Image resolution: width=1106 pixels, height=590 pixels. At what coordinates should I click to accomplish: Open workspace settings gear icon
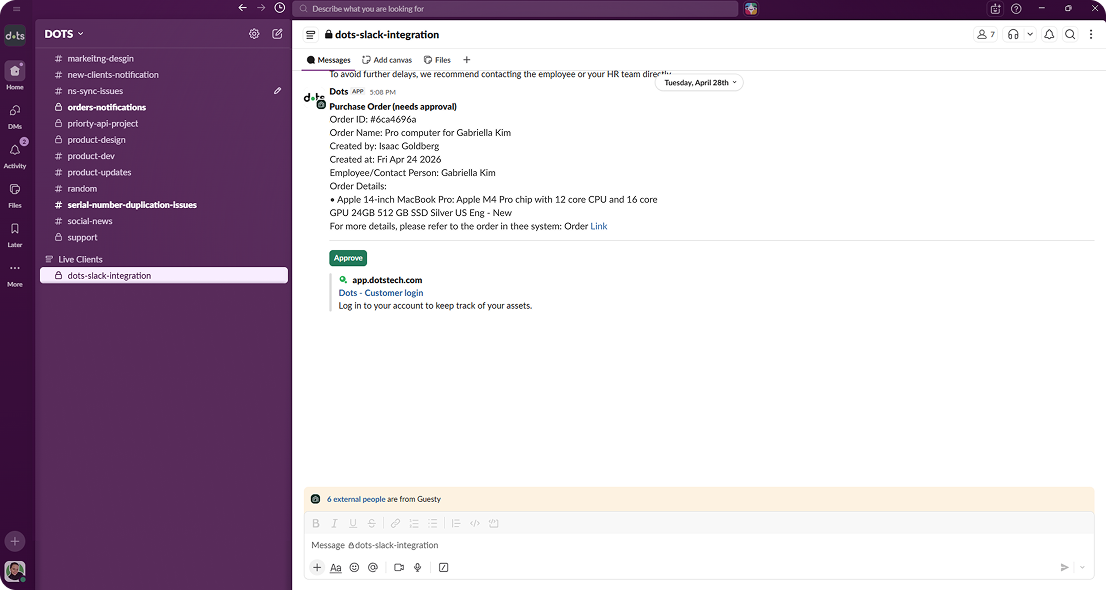pyautogui.click(x=254, y=34)
